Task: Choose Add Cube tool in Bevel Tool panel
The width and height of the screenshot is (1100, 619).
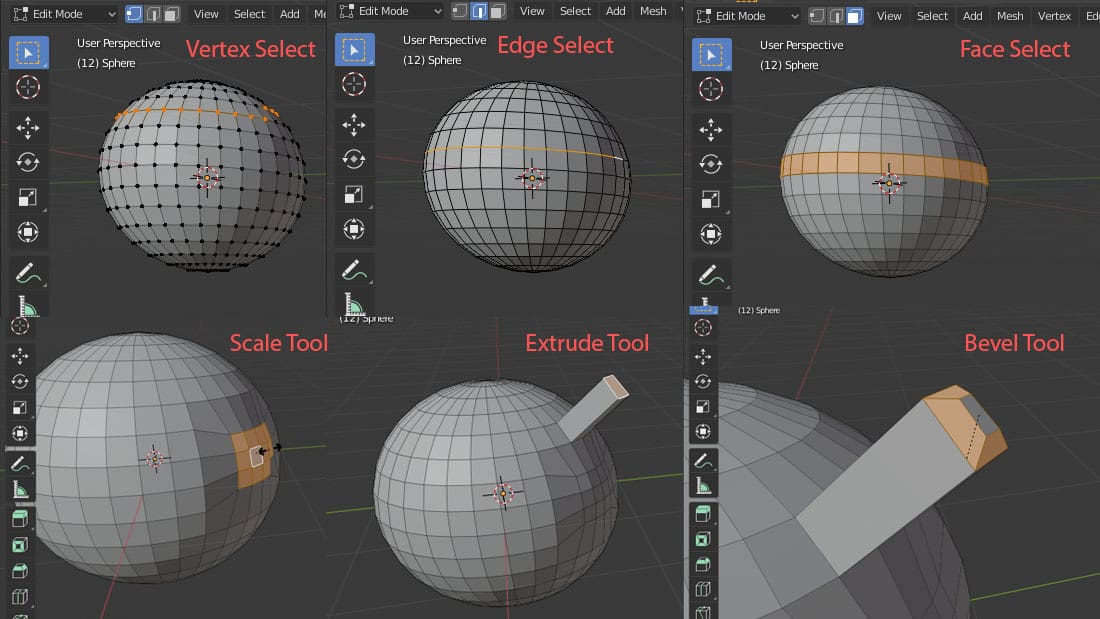Action: (x=703, y=513)
